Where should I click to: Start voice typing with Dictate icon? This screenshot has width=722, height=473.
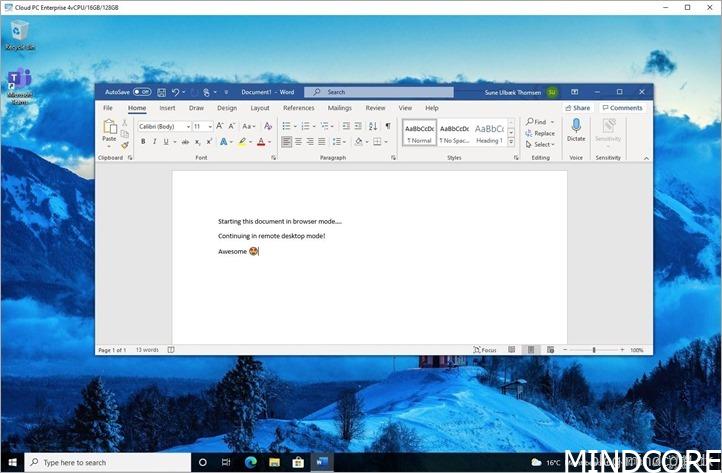(x=576, y=129)
